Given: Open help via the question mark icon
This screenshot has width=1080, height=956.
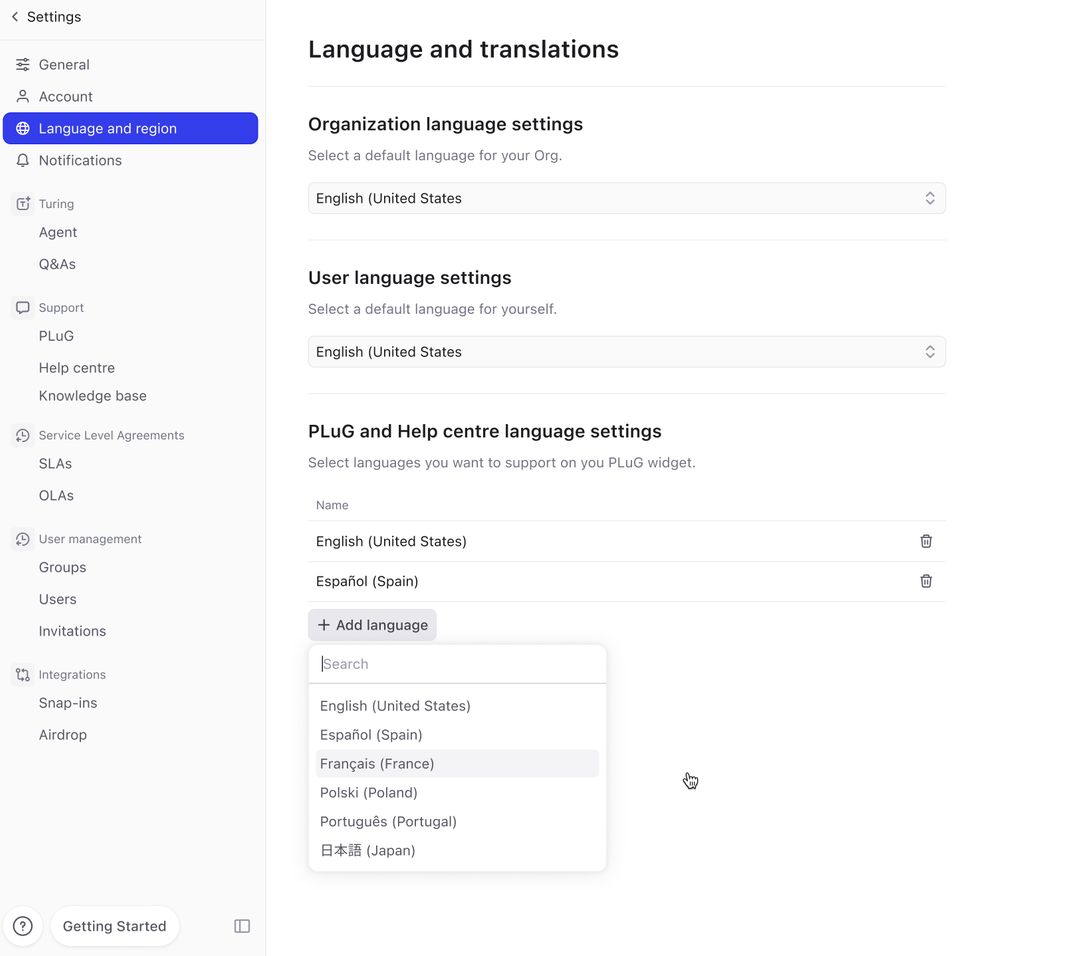Looking at the screenshot, I should (x=22, y=925).
